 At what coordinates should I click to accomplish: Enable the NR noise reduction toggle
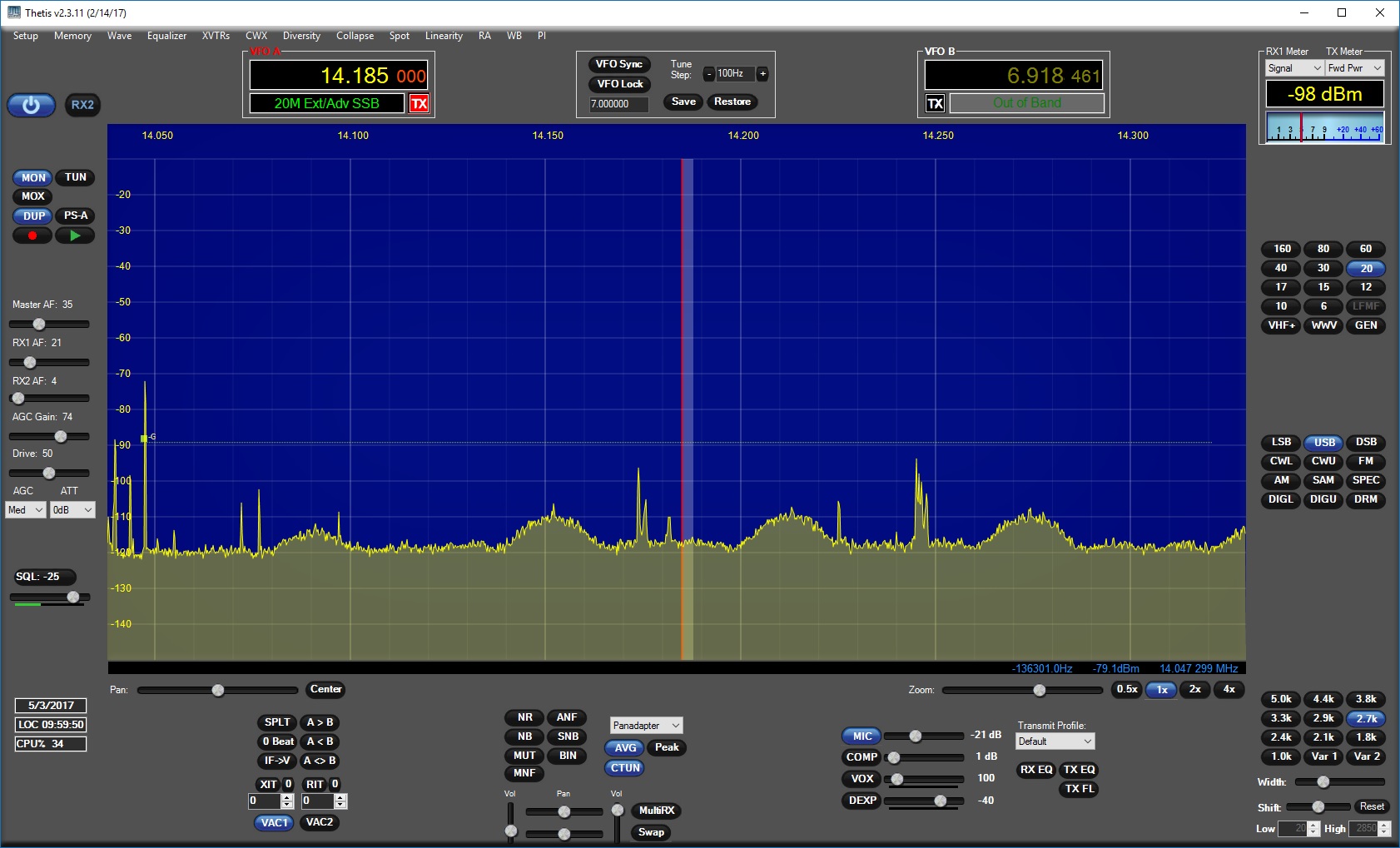coord(524,717)
